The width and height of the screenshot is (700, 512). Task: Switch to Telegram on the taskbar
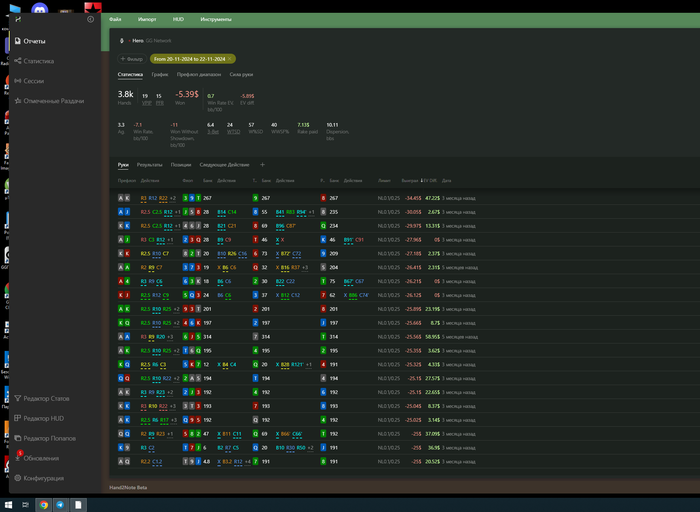(60, 505)
